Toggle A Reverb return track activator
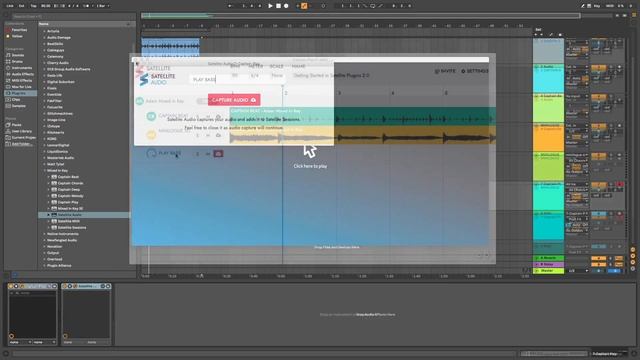Screen dimensions: 640x360 [599, 258]
